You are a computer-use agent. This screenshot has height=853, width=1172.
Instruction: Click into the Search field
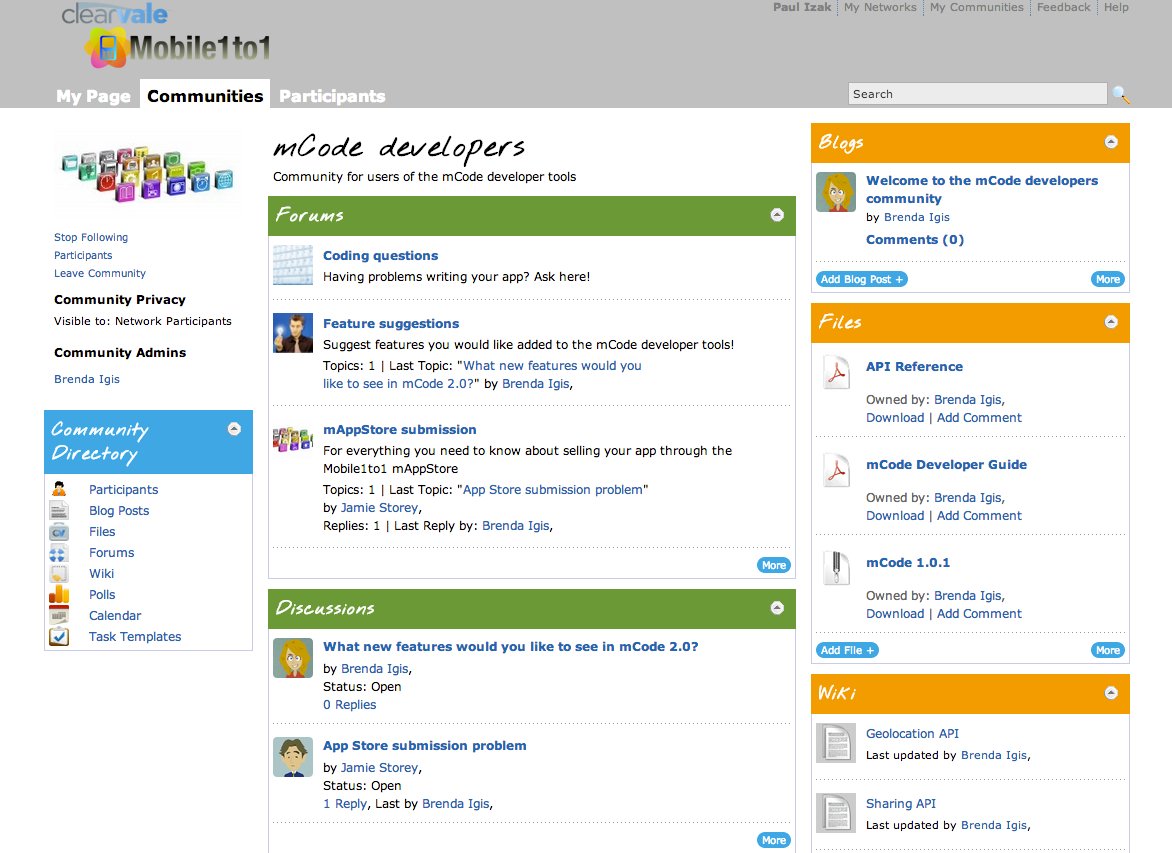[978, 94]
